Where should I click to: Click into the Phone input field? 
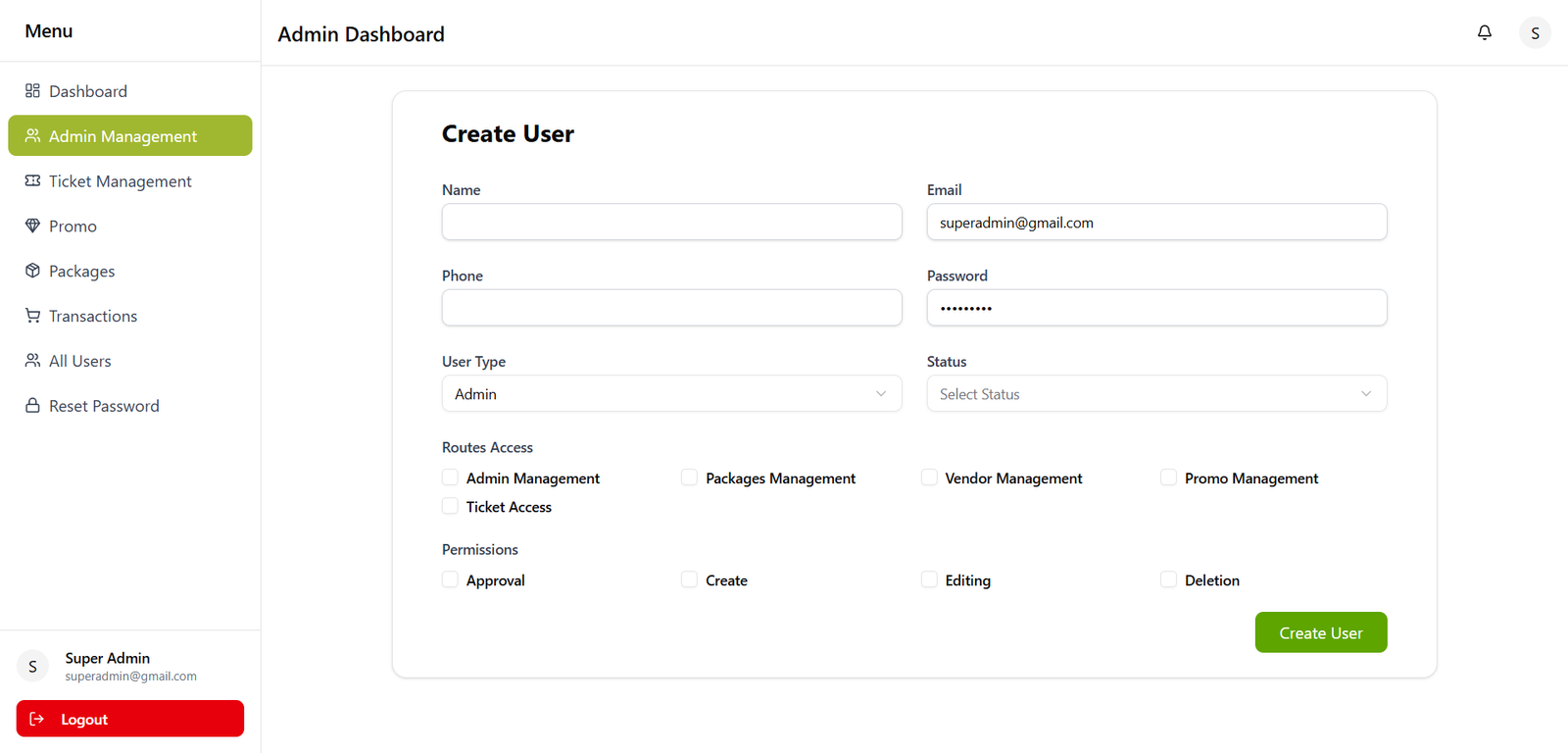click(x=671, y=308)
